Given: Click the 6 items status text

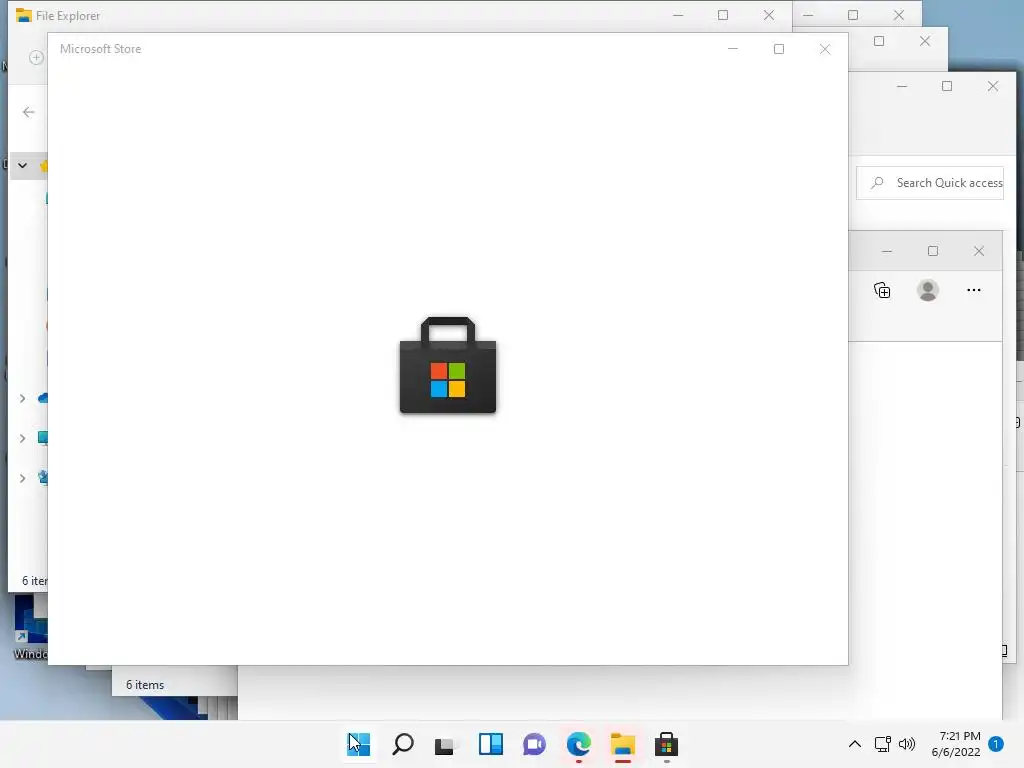Looking at the screenshot, I should click(145, 685).
